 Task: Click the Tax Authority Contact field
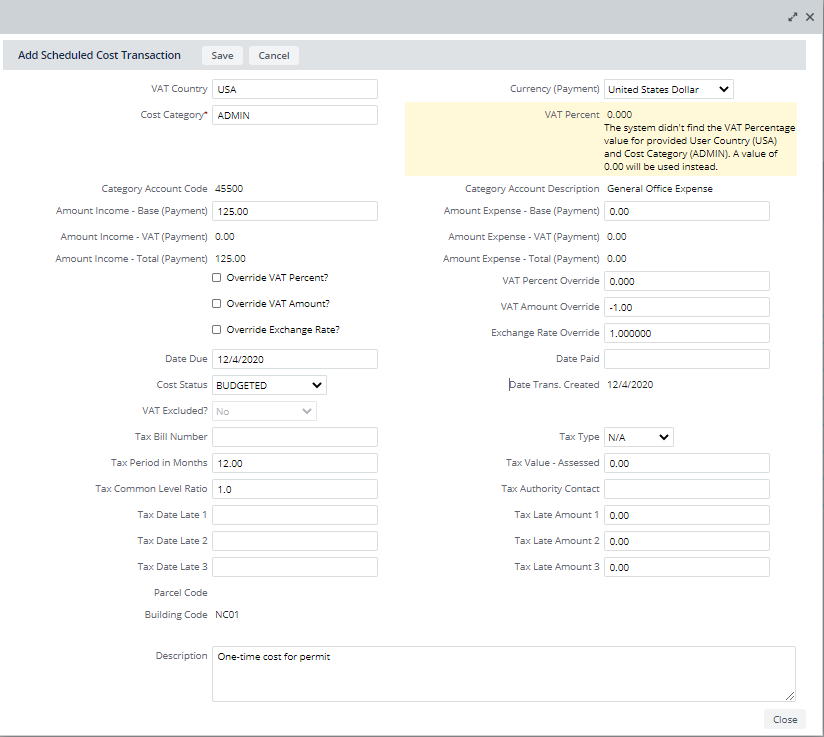click(x=686, y=488)
